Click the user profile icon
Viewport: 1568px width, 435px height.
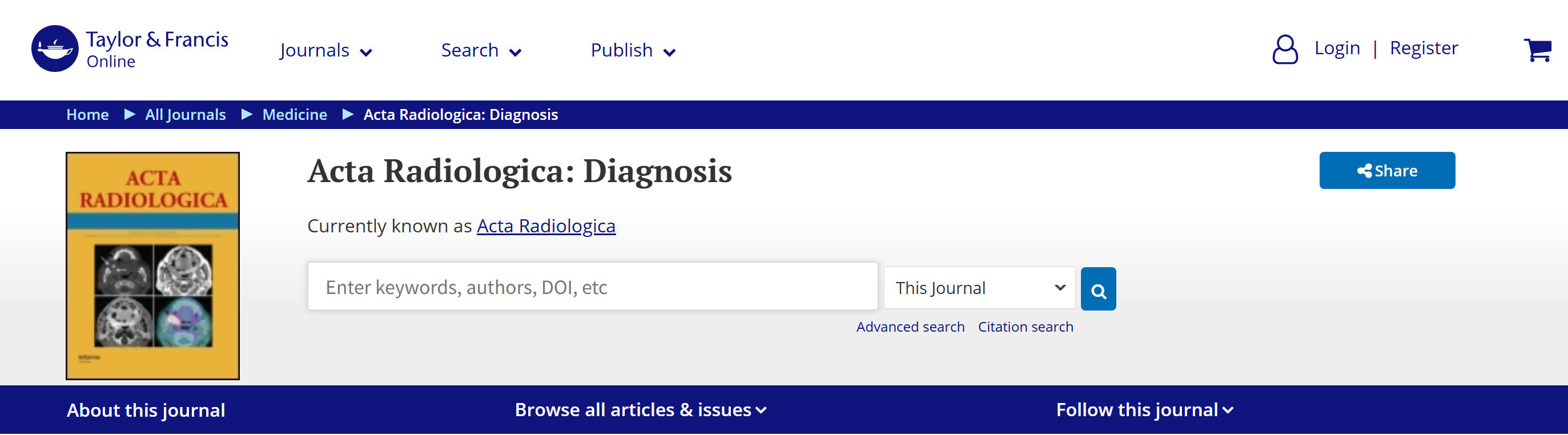tap(1284, 49)
